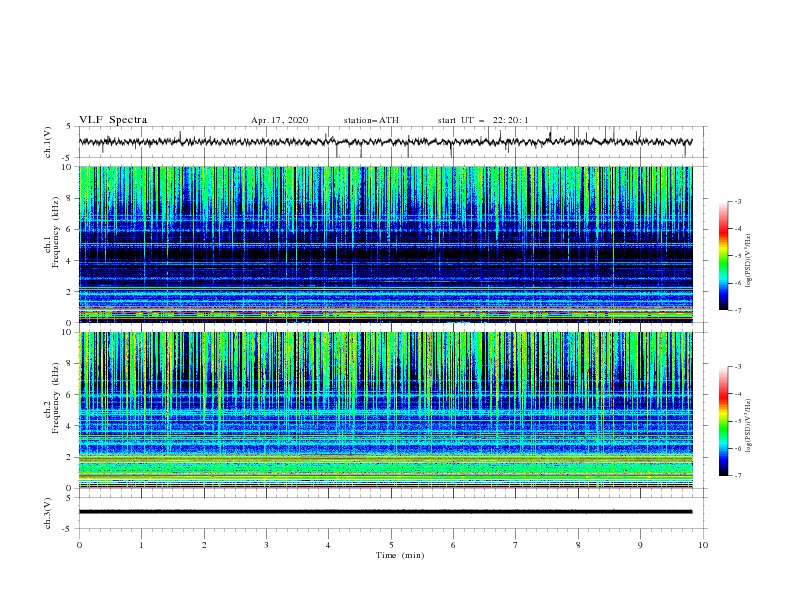The image size is (792, 612).
Task: Click the ch.2 spectrogram panel
Action: (x=385, y=410)
